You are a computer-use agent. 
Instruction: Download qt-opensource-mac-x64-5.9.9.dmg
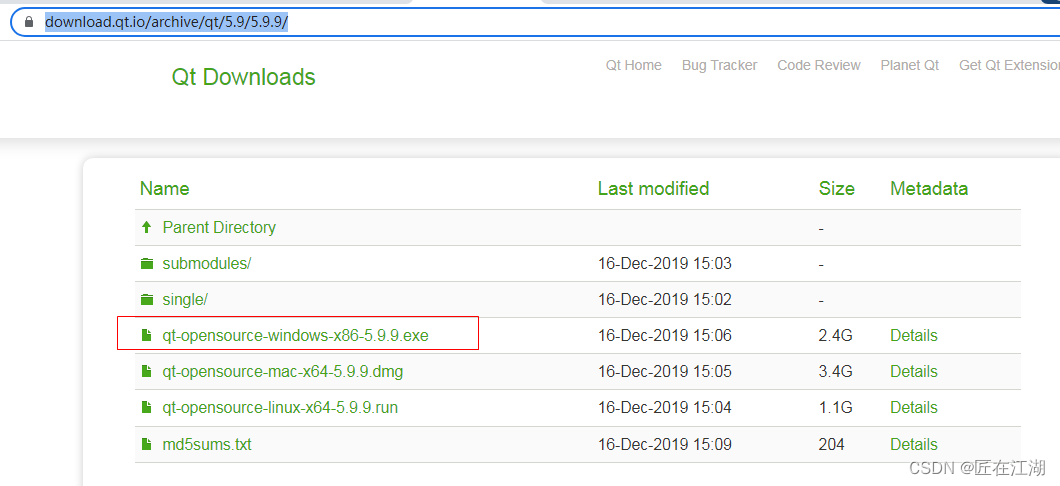pos(283,371)
